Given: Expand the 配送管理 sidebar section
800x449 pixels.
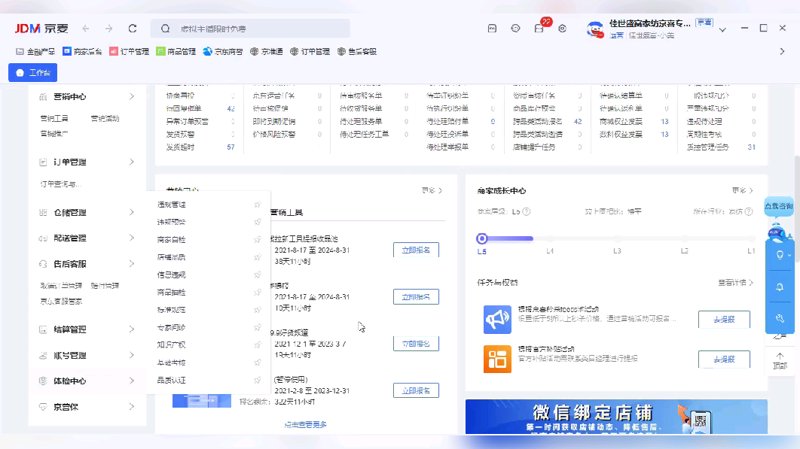Looking at the screenshot, I should (132, 238).
